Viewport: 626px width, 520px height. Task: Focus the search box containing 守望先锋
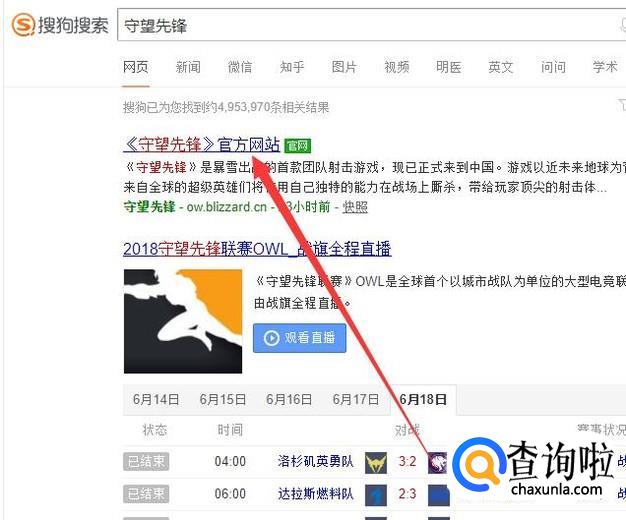(371, 25)
